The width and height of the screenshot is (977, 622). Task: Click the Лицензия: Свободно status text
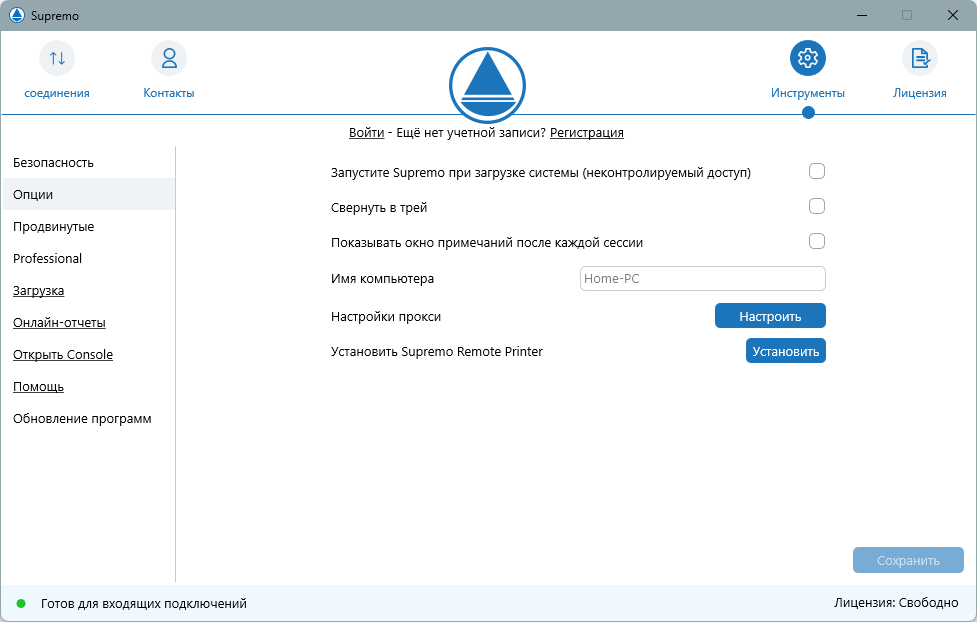pos(896,603)
